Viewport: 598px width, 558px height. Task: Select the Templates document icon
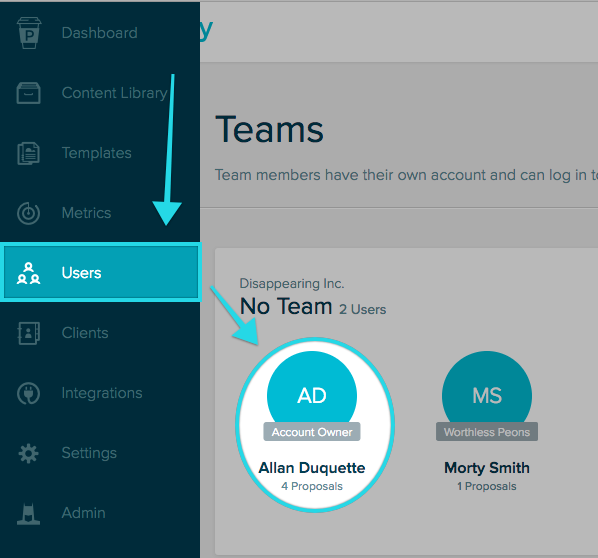pyautogui.click(x=29, y=153)
